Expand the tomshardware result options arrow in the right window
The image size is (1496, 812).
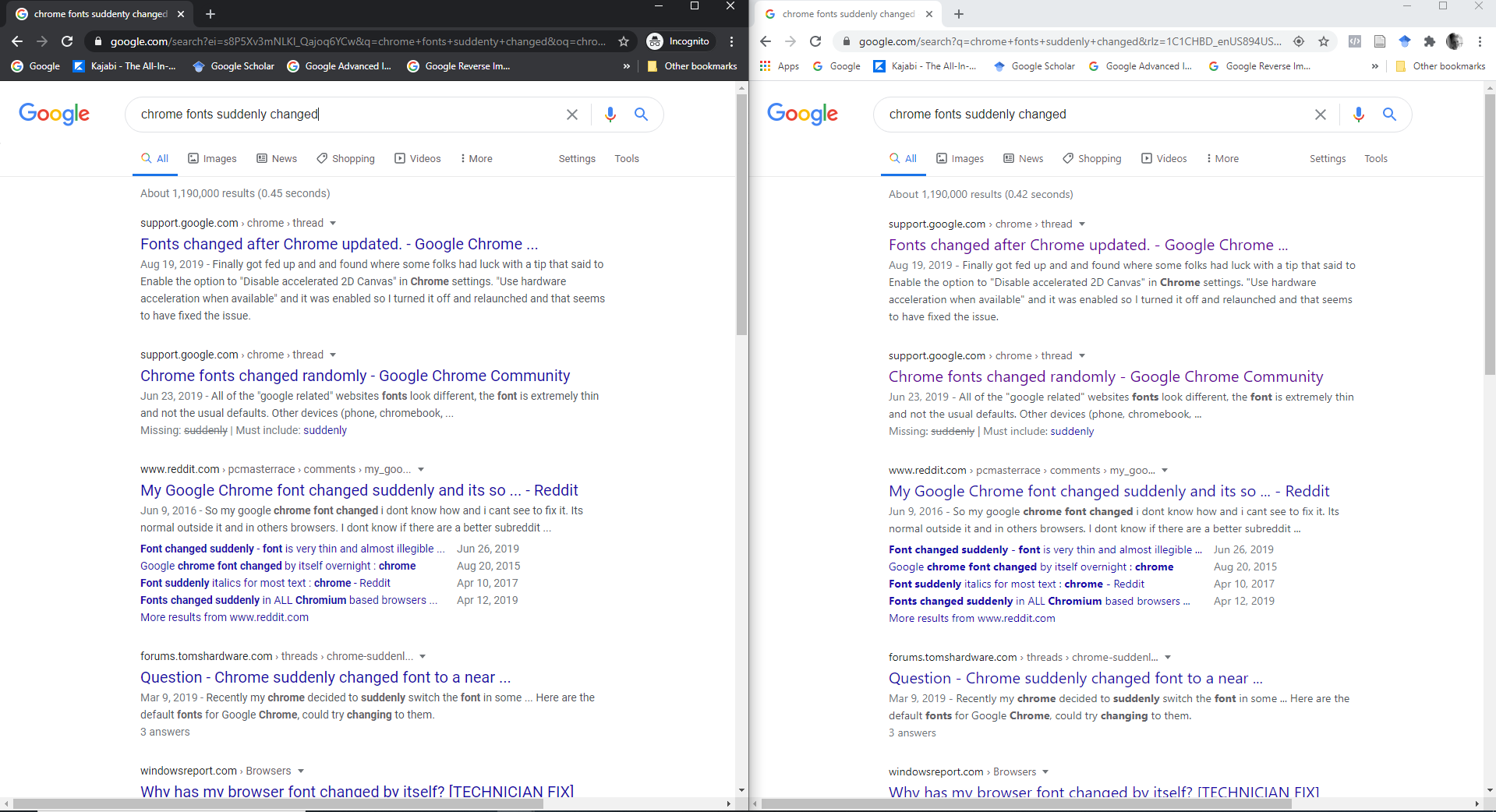(x=1168, y=658)
